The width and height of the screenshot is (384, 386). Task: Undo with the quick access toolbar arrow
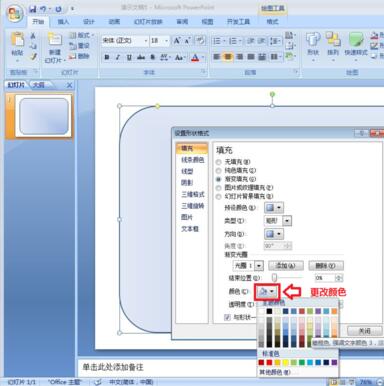[43, 9]
